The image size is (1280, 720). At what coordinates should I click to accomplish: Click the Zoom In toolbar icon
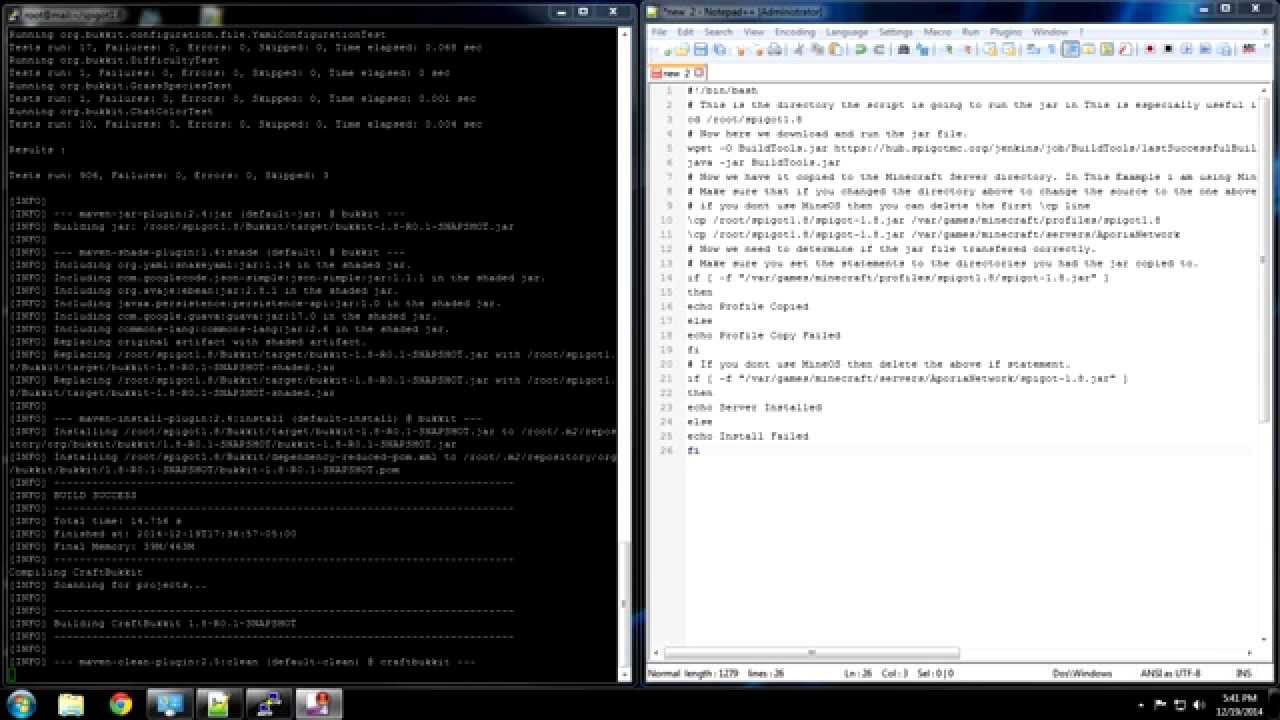tap(947, 49)
